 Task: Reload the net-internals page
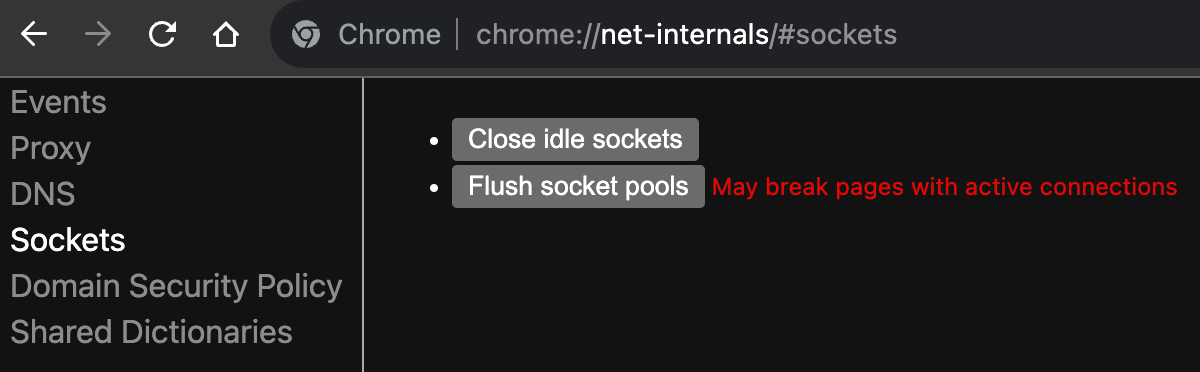click(x=162, y=35)
